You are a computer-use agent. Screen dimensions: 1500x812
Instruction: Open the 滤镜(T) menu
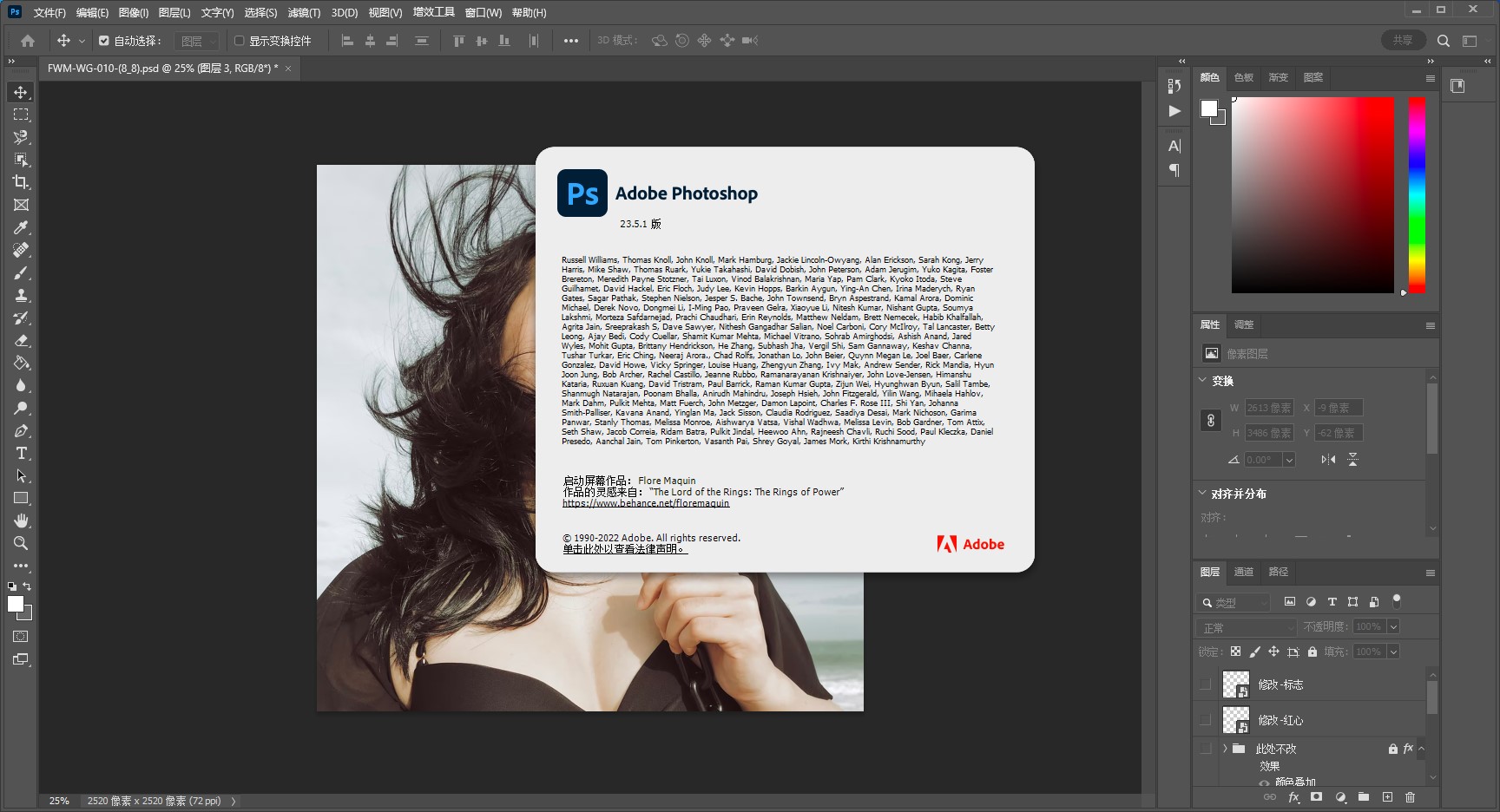pos(304,12)
